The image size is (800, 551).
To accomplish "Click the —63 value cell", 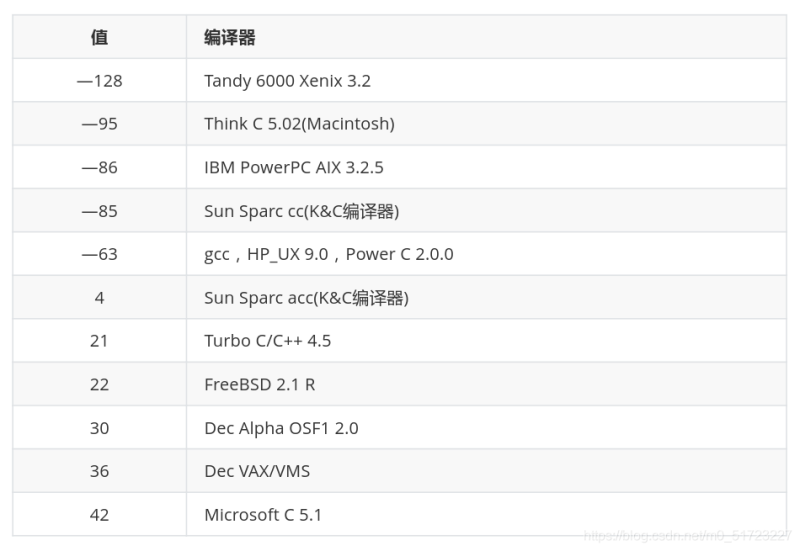I will point(99,254).
